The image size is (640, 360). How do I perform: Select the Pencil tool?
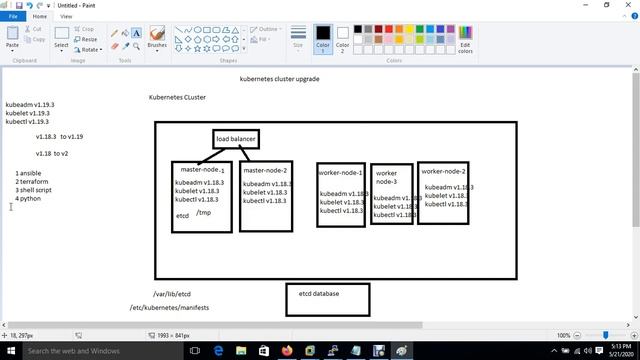(114, 33)
